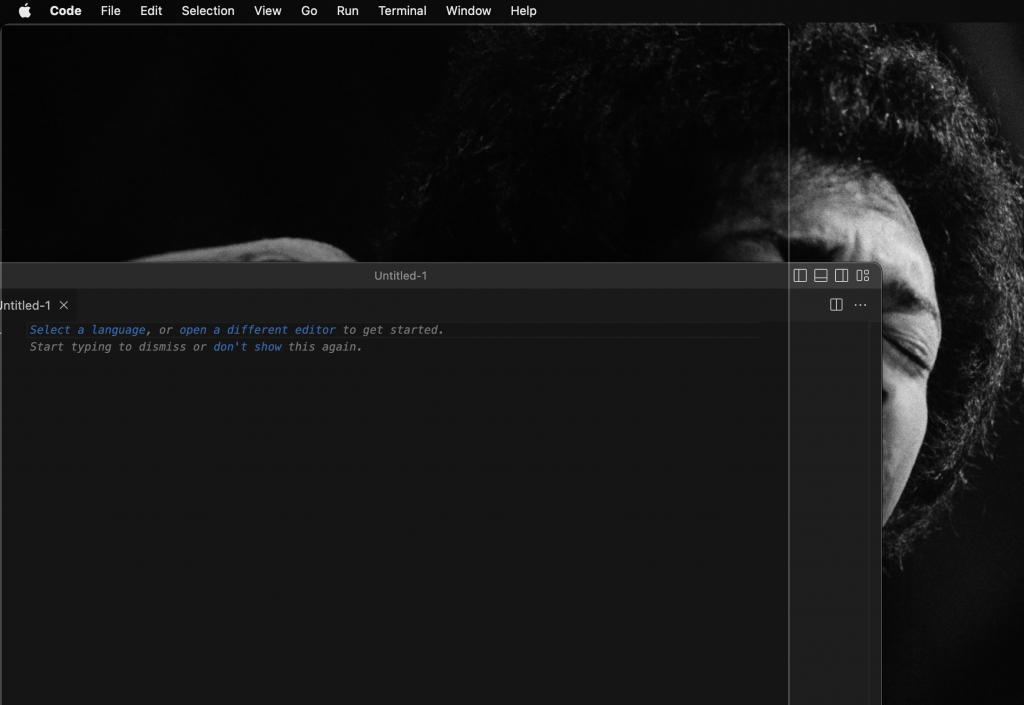The height and width of the screenshot is (705, 1024).
Task: Open the Customize Layout icon
Action: point(863,276)
